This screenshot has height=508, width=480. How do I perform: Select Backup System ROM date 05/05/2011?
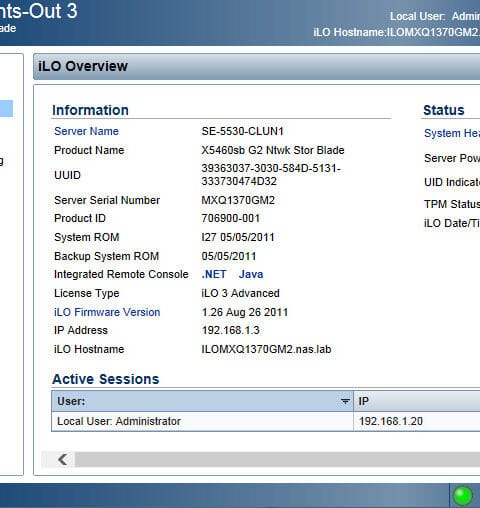[229, 256]
